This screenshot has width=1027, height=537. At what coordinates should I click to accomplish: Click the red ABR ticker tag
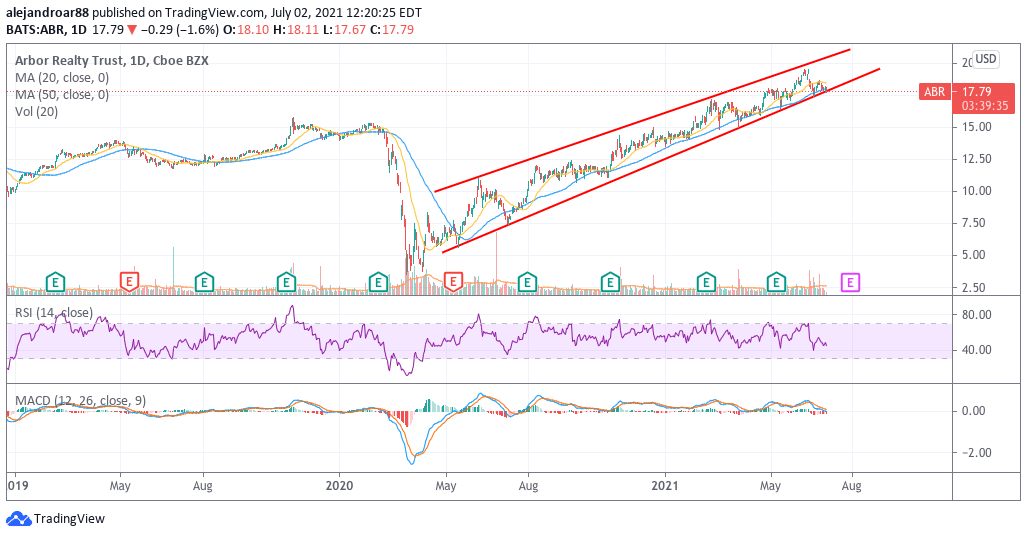(x=934, y=92)
